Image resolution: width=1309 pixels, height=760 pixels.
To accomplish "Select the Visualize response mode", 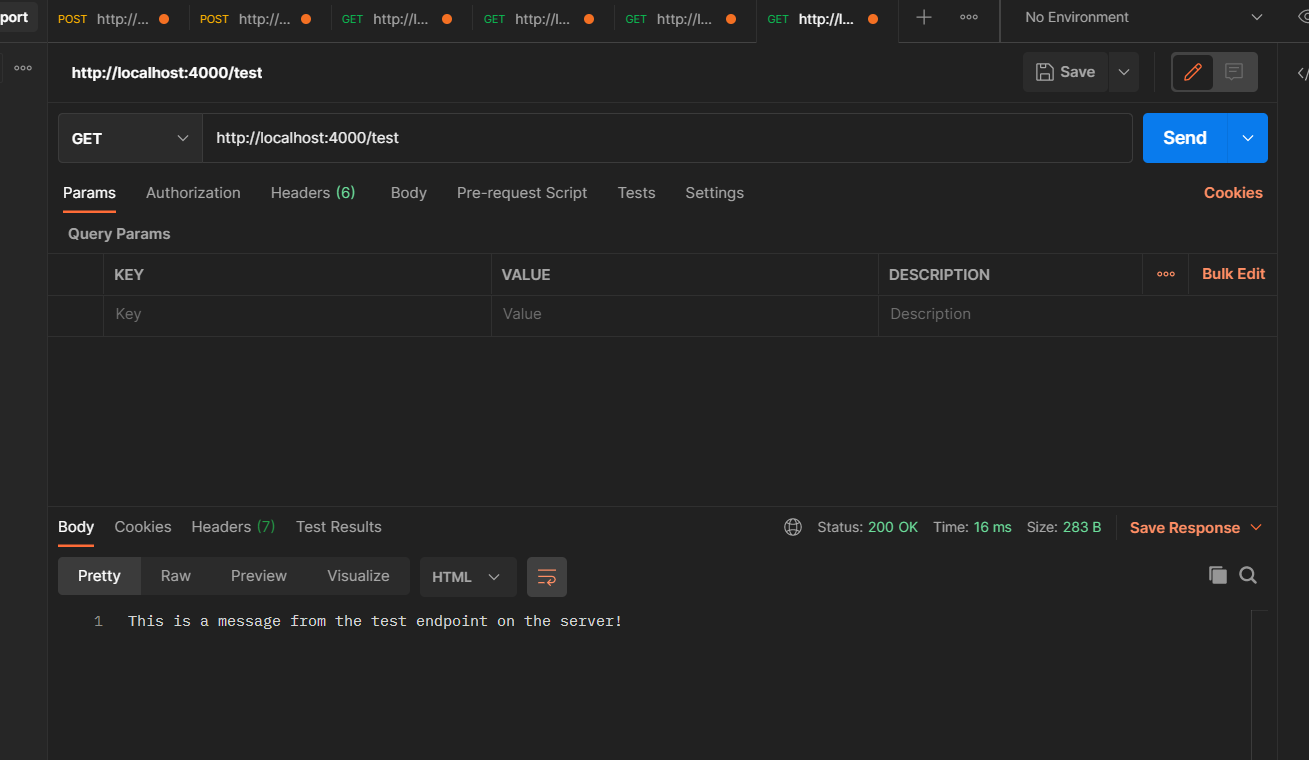I will [357, 575].
